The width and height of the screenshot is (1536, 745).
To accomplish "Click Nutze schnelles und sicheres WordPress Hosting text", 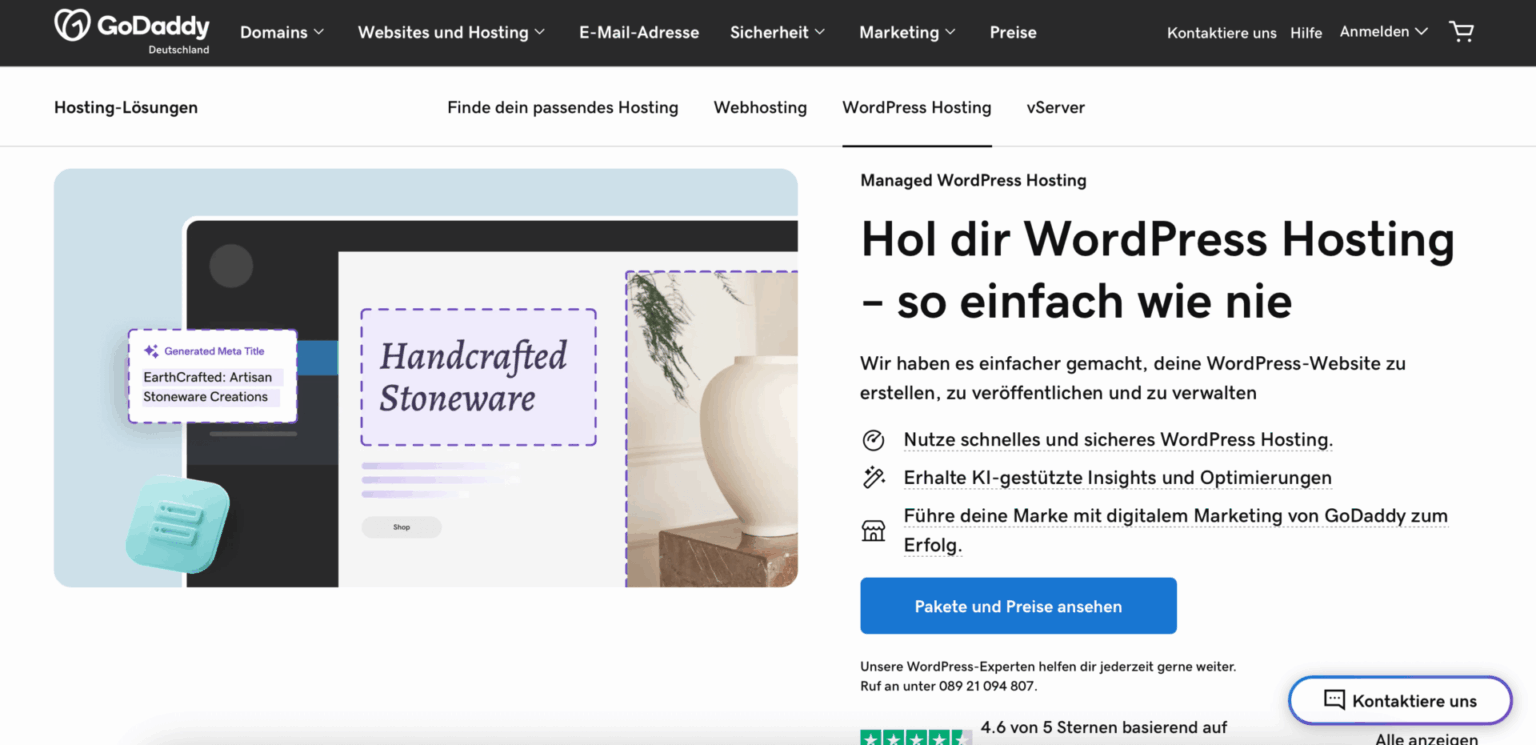I will click(1118, 440).
